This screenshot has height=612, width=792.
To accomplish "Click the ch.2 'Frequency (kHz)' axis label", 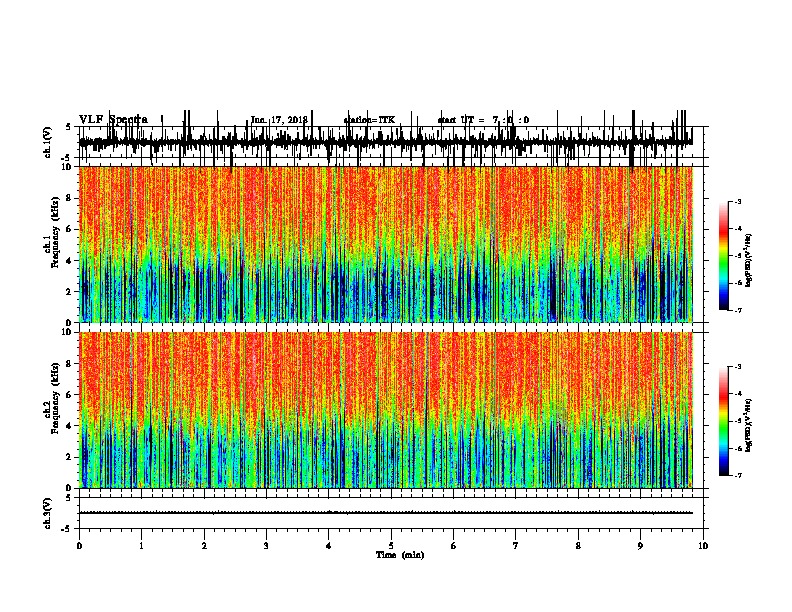I will point(55,397).
